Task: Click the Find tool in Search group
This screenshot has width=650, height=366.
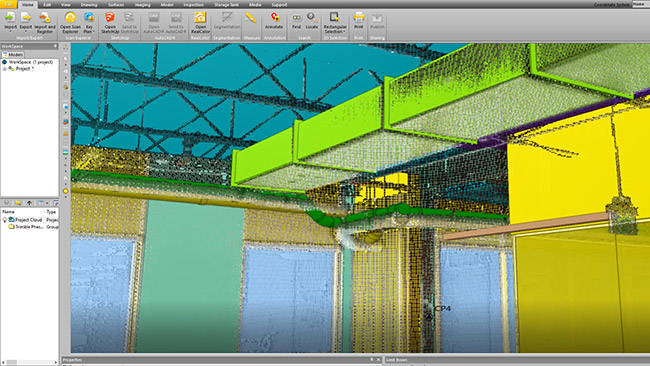Action: point(296,21)
